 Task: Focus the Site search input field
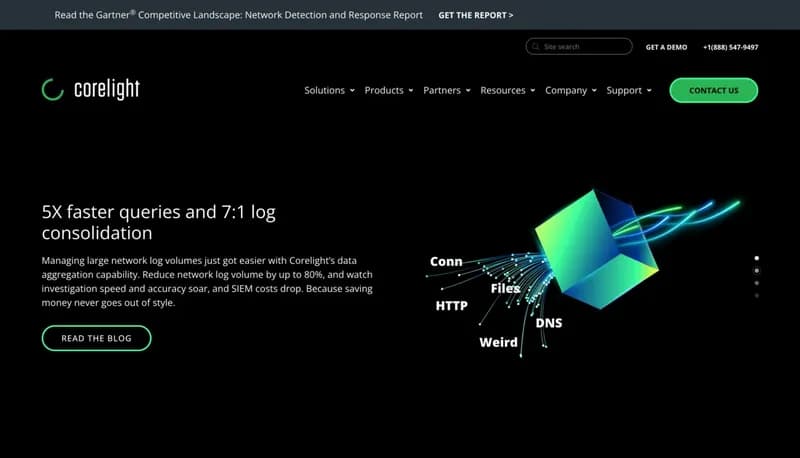(579, 46)
